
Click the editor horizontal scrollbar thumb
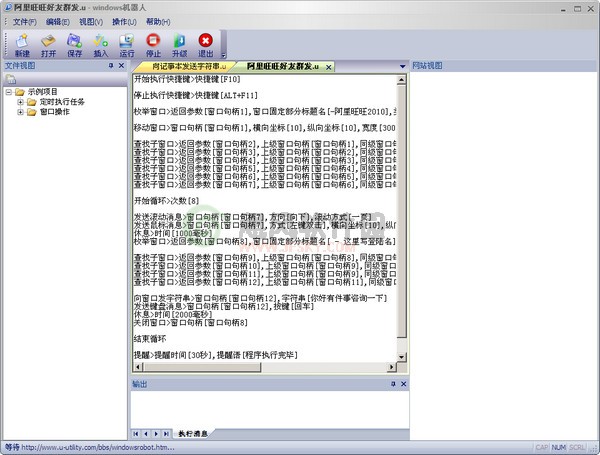202,367
